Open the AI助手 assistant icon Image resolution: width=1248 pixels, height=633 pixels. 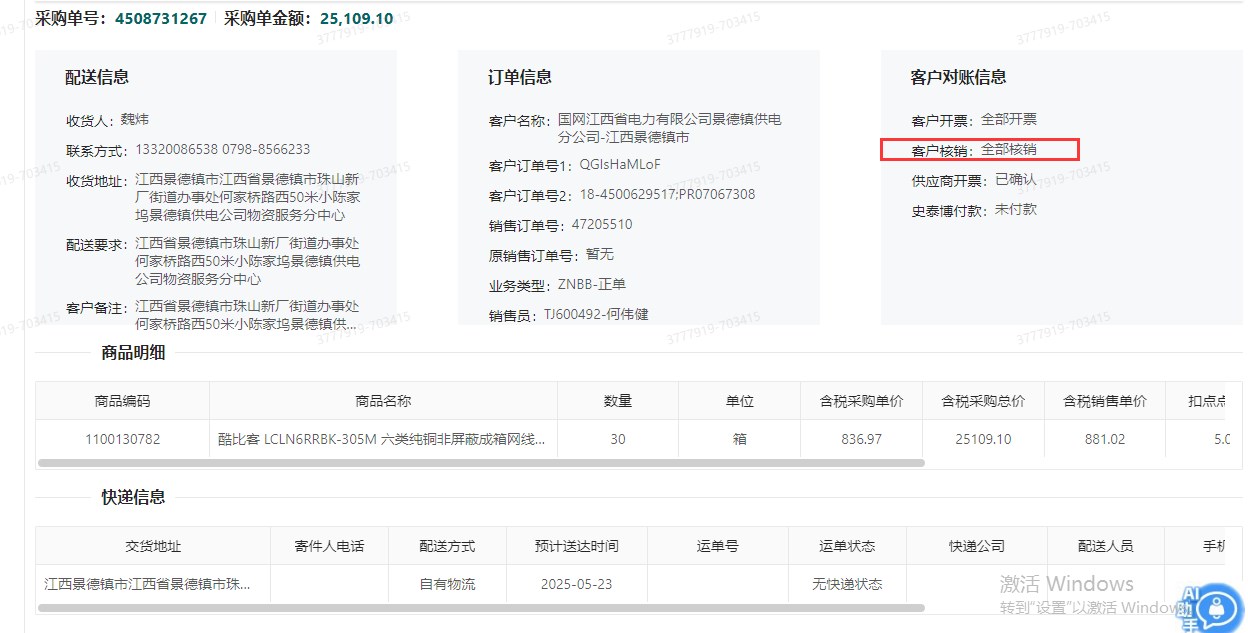[x=1215, y=607]
